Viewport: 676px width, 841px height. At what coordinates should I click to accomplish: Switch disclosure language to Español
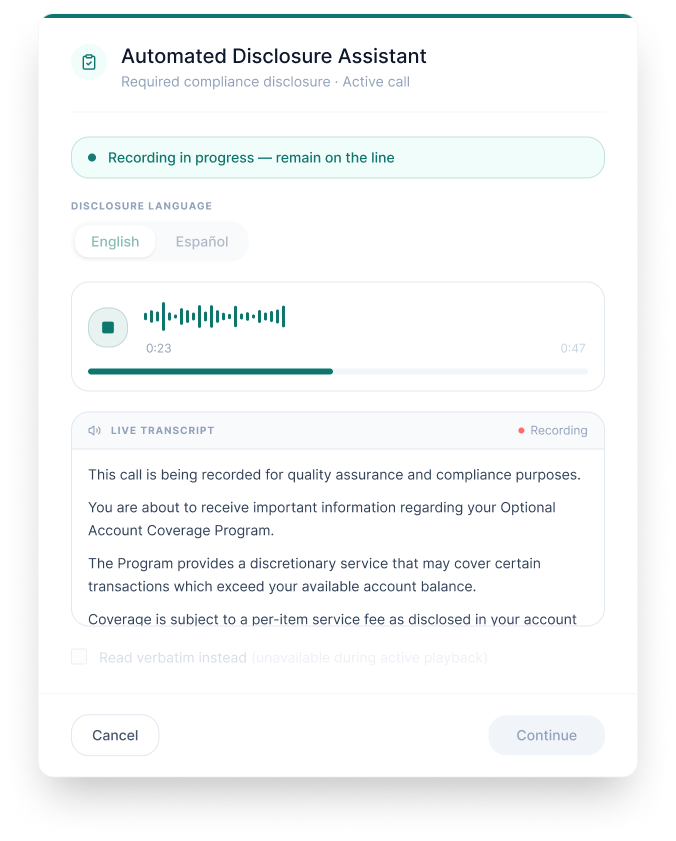coord(202,241)
